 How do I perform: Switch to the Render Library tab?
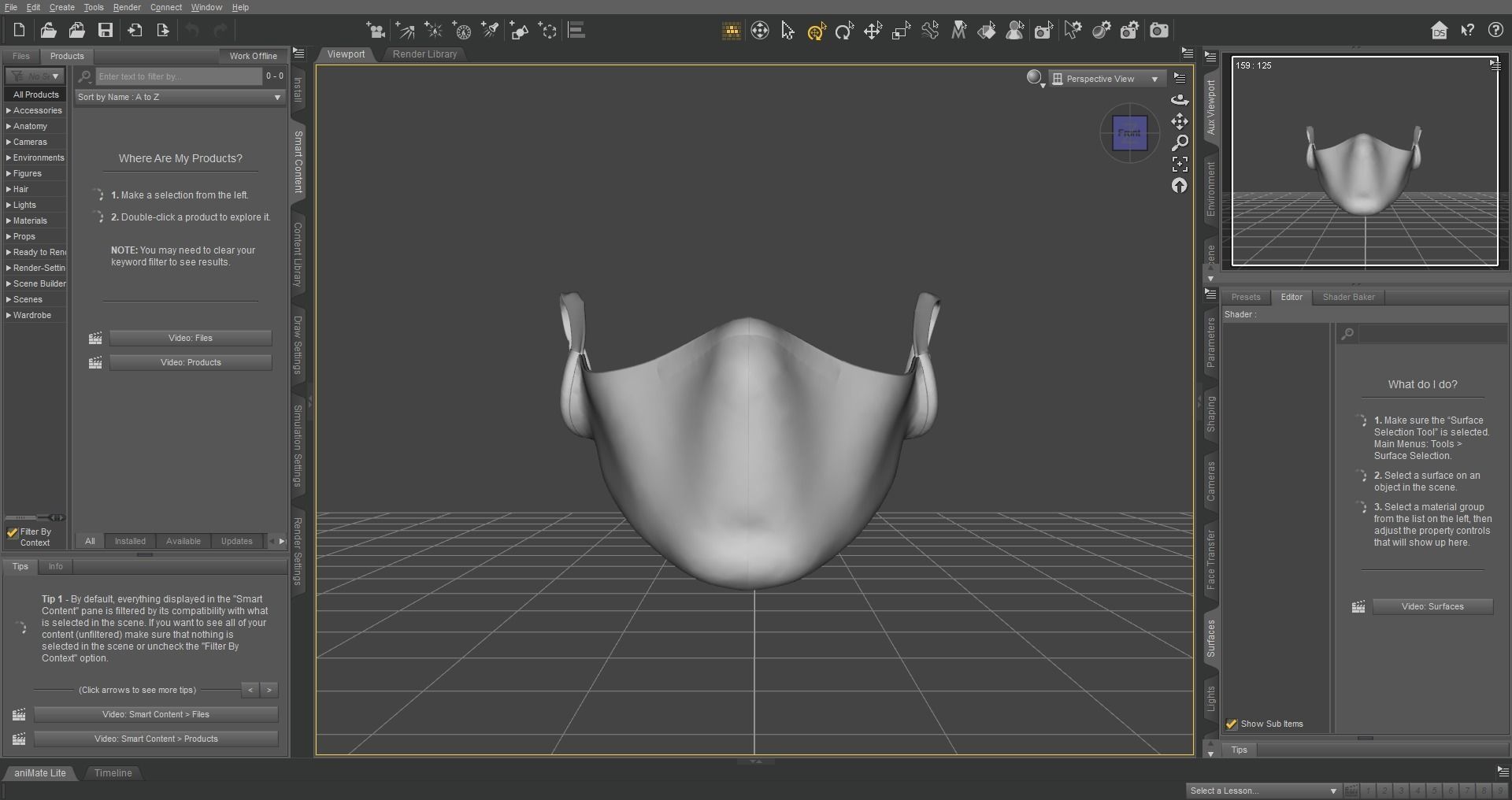pos(424,54)
